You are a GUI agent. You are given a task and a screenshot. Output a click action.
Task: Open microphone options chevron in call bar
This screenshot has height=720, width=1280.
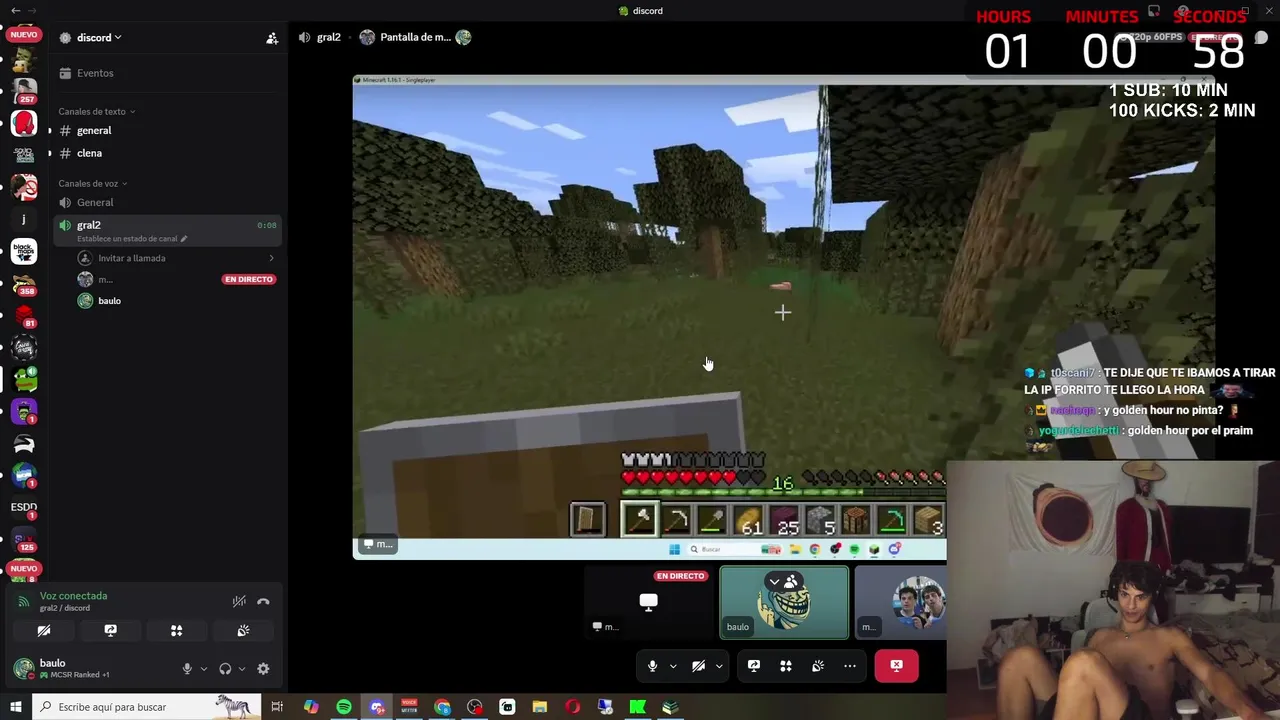coord(673,666)
